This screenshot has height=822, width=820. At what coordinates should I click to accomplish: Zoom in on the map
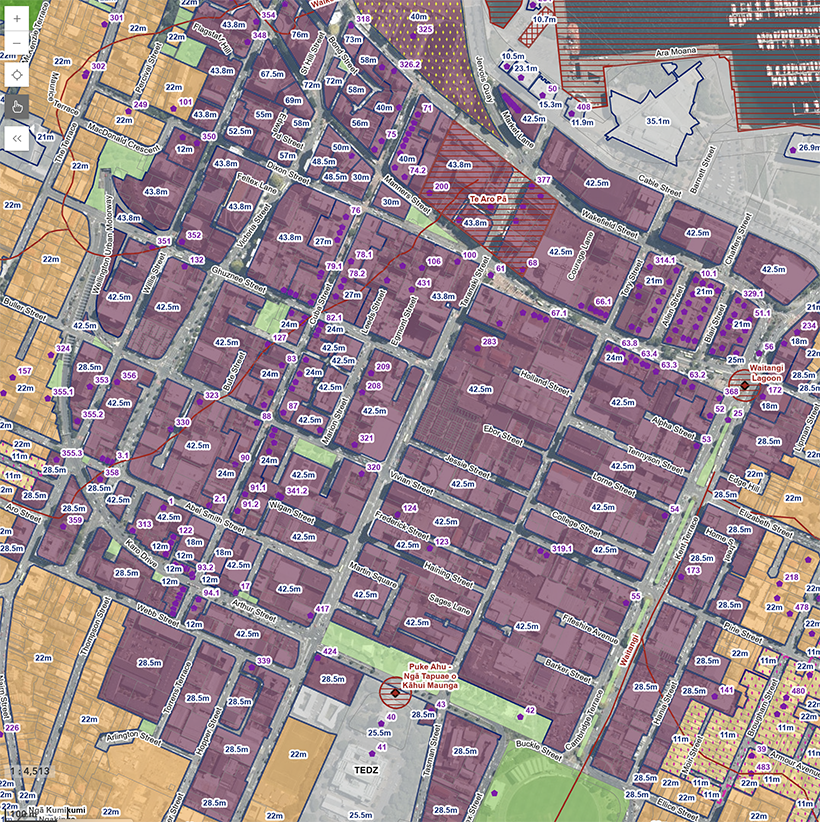point(17,18)
